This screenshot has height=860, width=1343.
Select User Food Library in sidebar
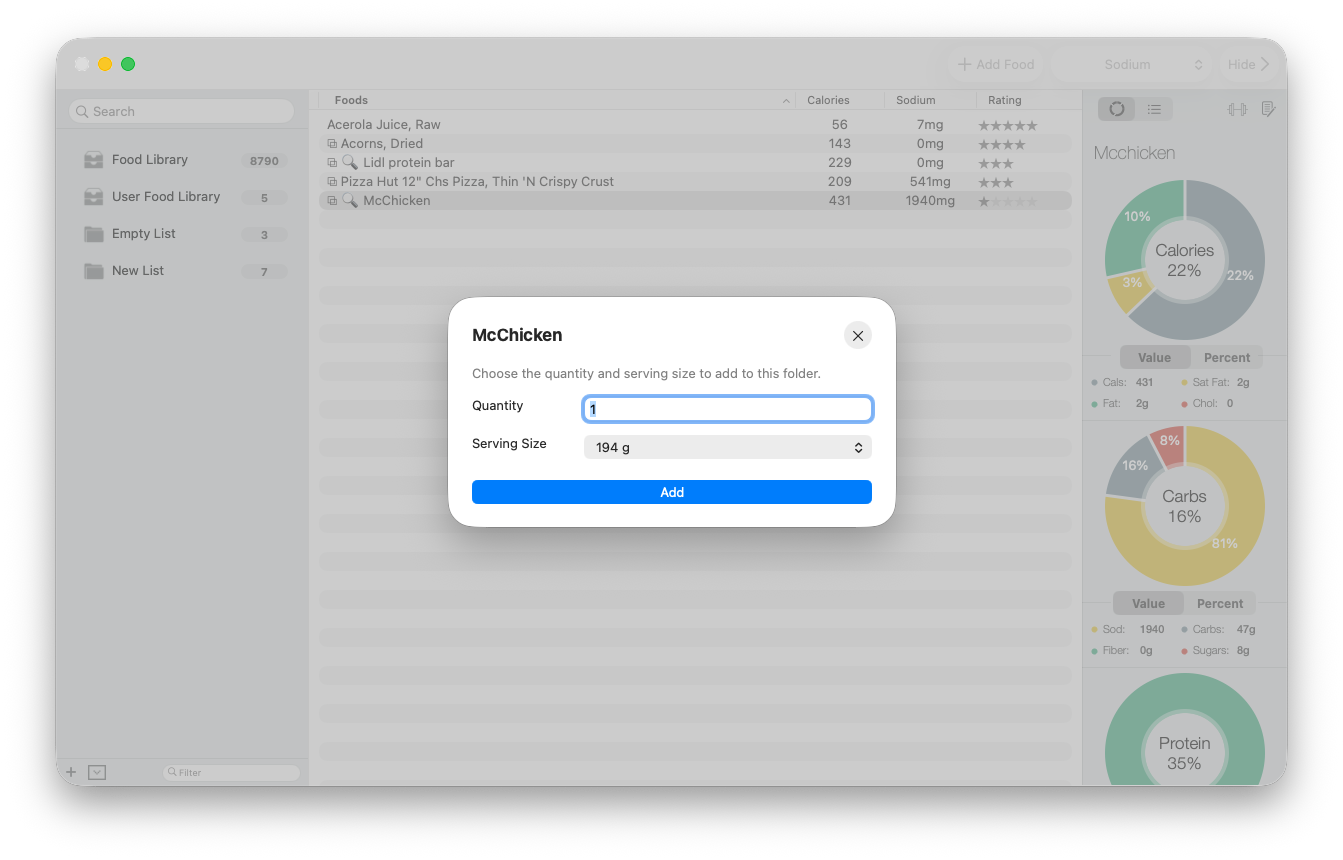click(x=182, y=197)
